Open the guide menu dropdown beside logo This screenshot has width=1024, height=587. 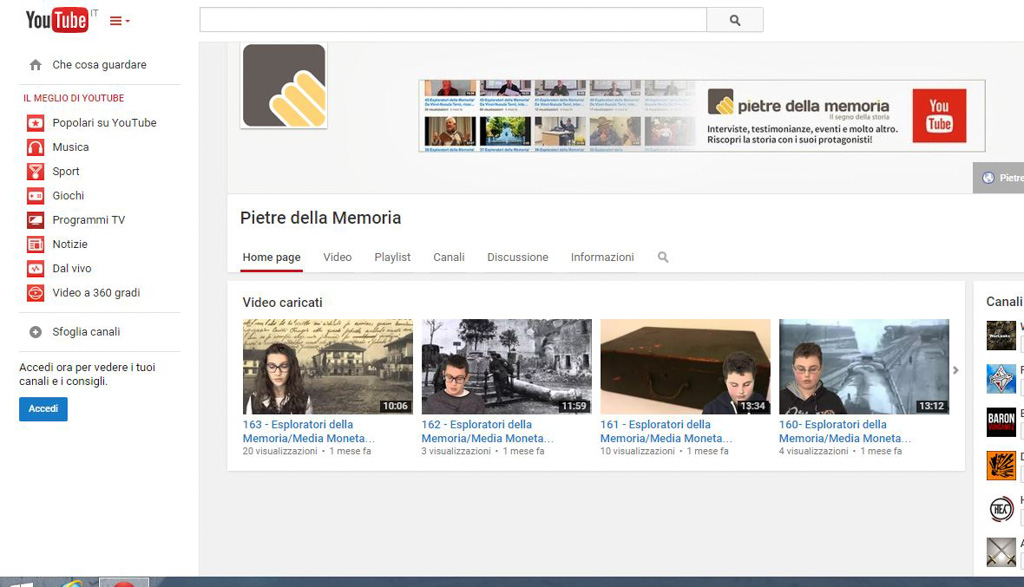click(119, 21)
